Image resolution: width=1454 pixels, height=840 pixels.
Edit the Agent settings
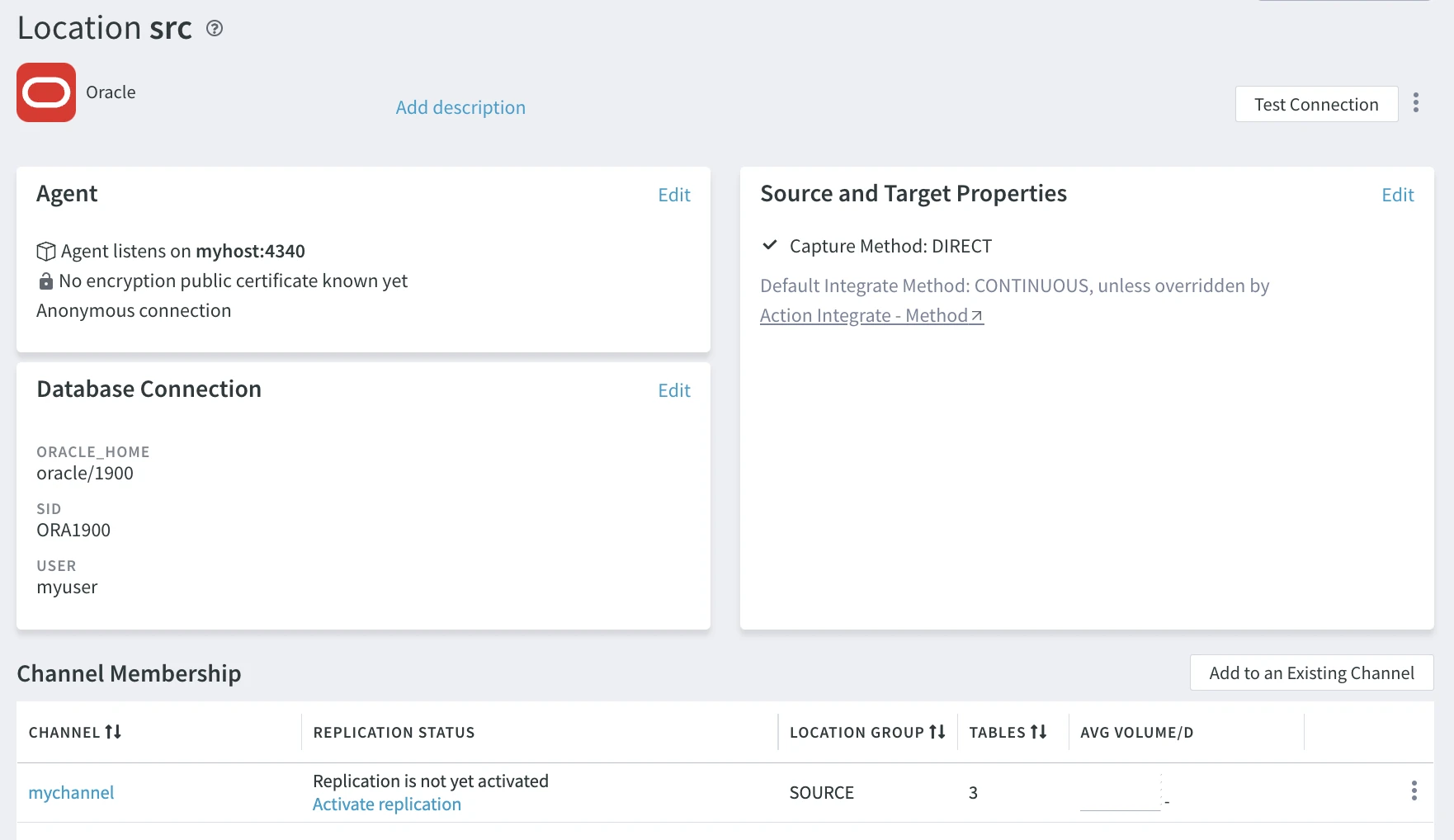(673, 195)
